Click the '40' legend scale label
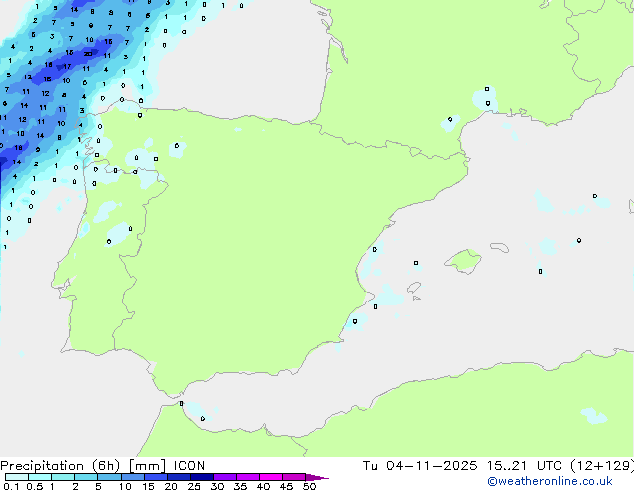Image resolution: width=634 pixels, height=490 pixels. pyautogui.click(x=263, y=486)
